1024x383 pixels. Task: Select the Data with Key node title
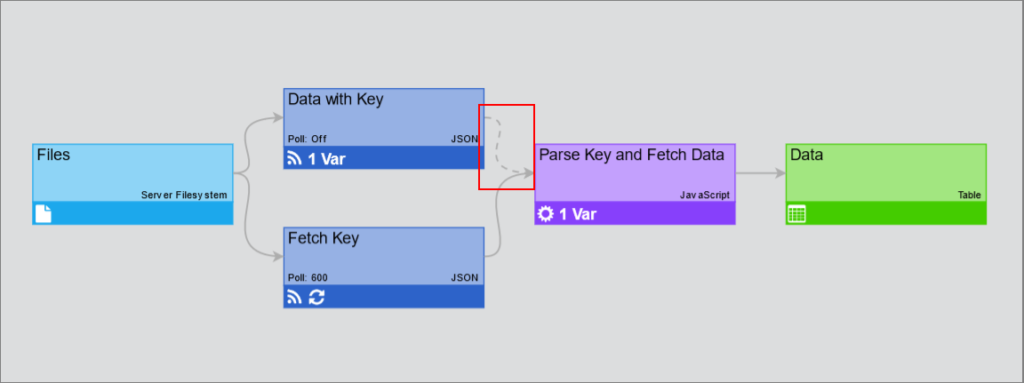click(x=336, y=99)
